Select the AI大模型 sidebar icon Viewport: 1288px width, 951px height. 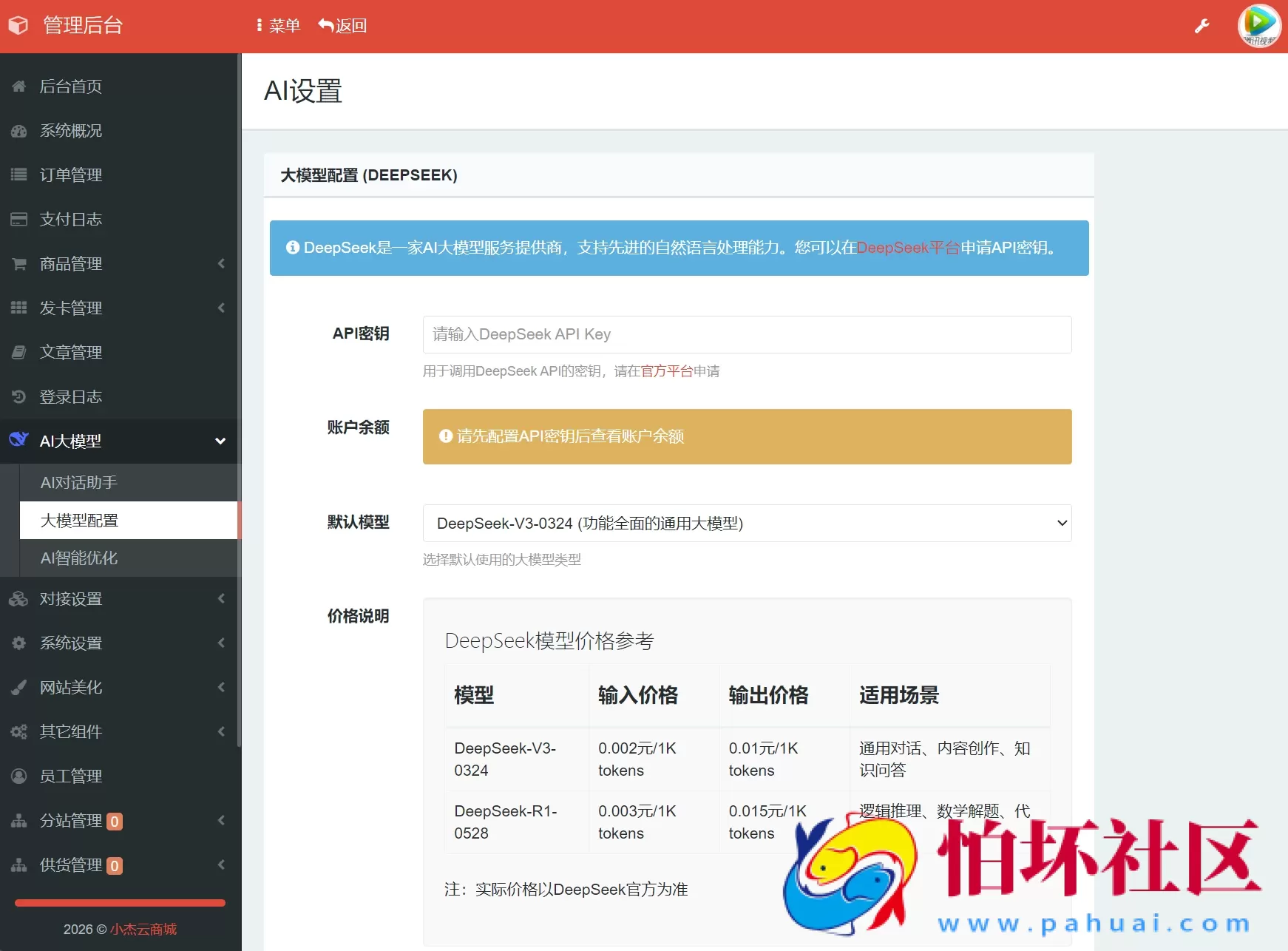coord(18,440)
